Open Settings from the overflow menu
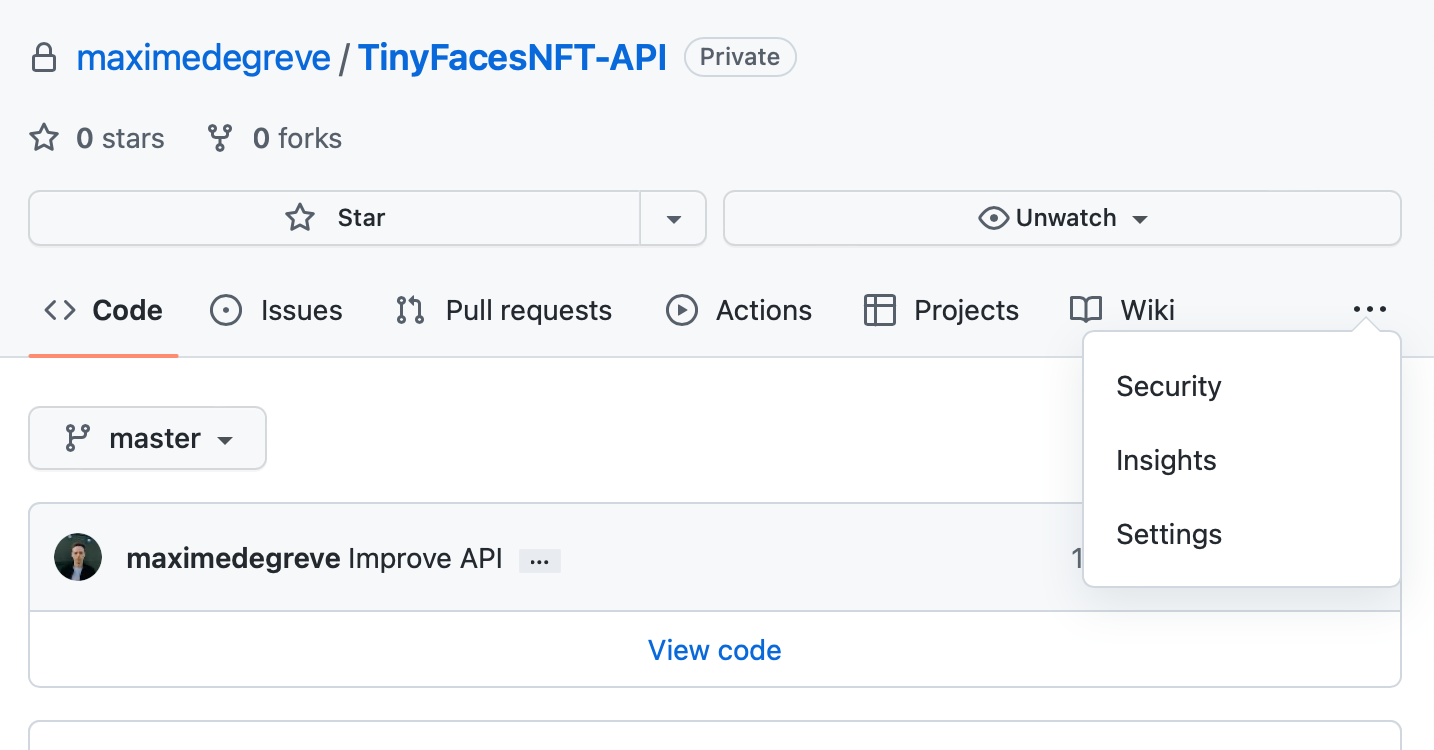 (1168, 535)
